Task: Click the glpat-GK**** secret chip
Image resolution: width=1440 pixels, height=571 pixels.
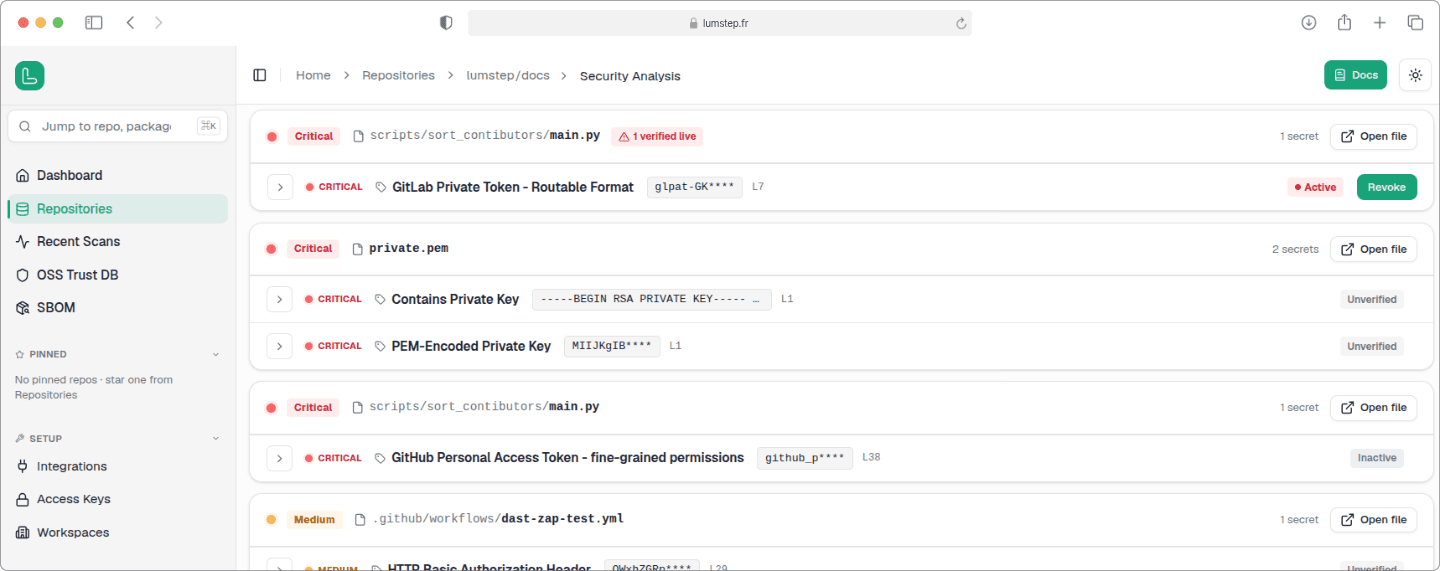Action: click(695, 187)
